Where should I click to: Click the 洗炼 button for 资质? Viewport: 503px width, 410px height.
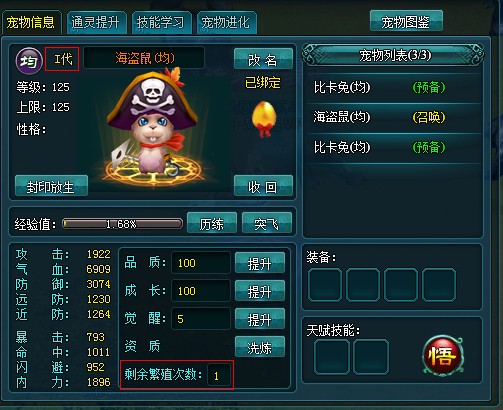(260, 347)
